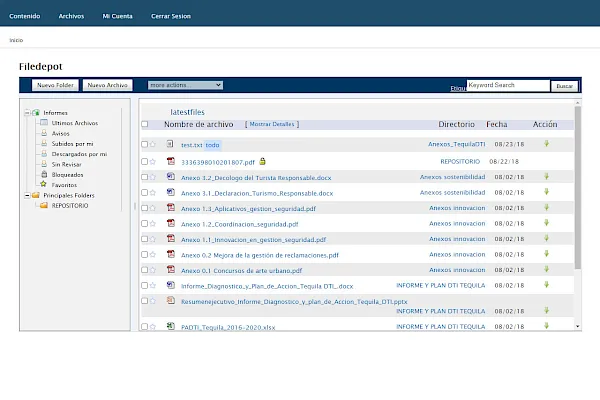Click the Mostrar Detalles link
Screen dimensions: 600x400
[272, 124]
